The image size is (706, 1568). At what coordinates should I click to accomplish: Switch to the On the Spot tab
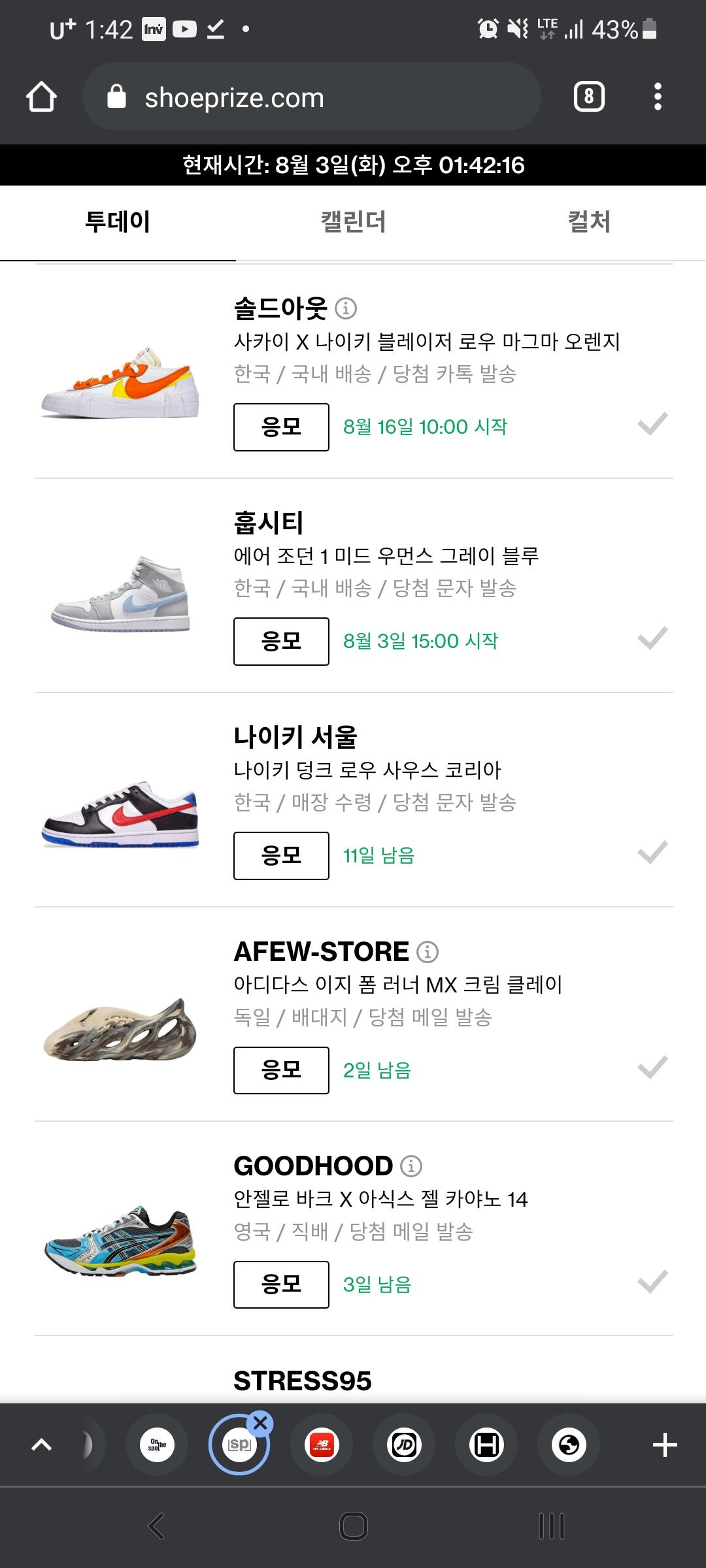pos(157,1445)
